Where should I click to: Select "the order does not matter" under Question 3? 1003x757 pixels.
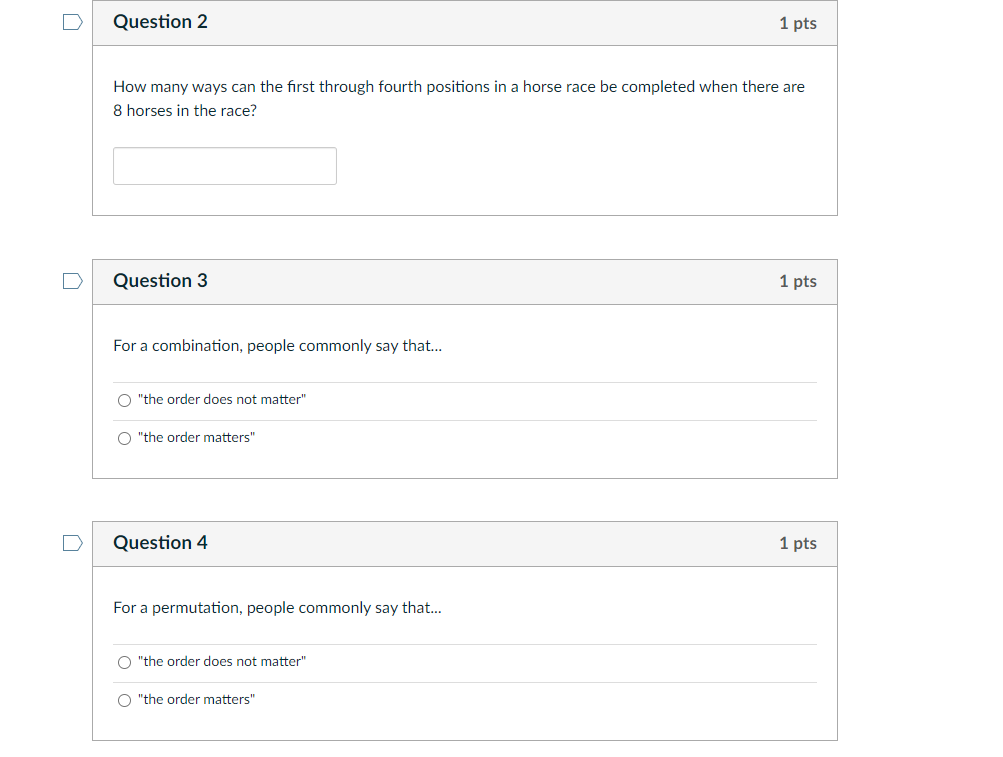click(124, 400)
